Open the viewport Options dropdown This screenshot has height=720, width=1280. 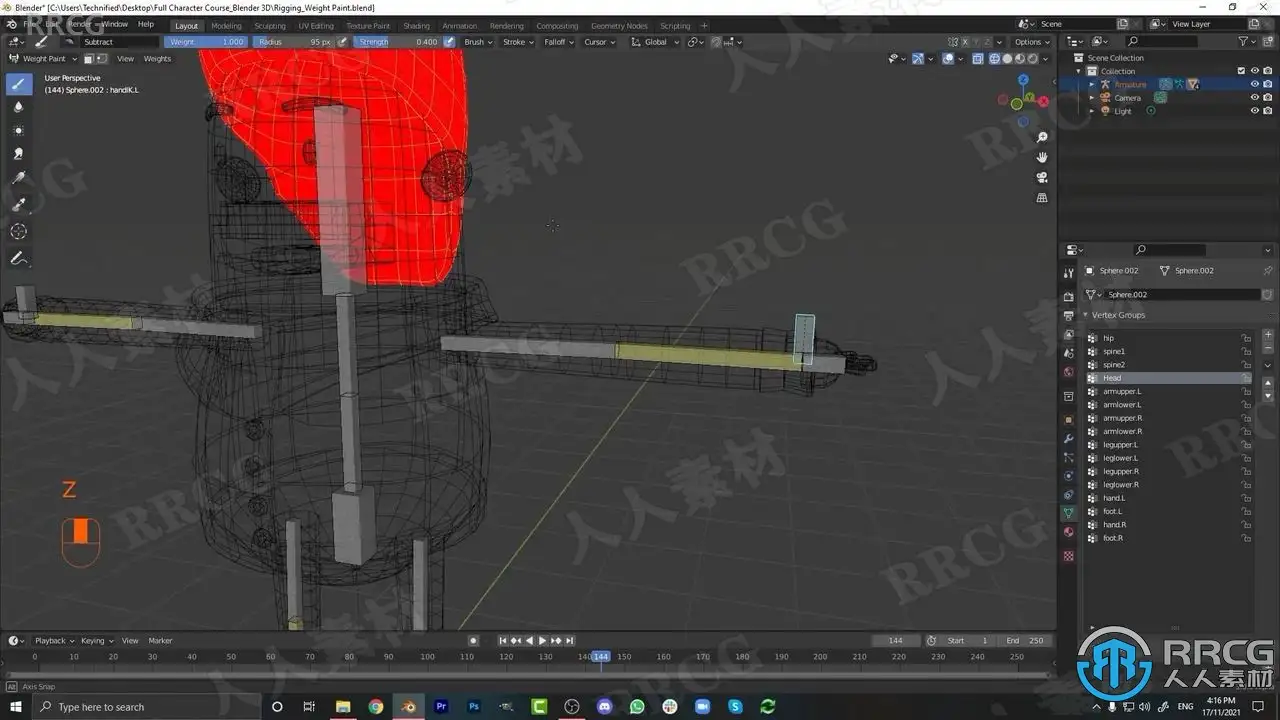[x=1032, y=42]
